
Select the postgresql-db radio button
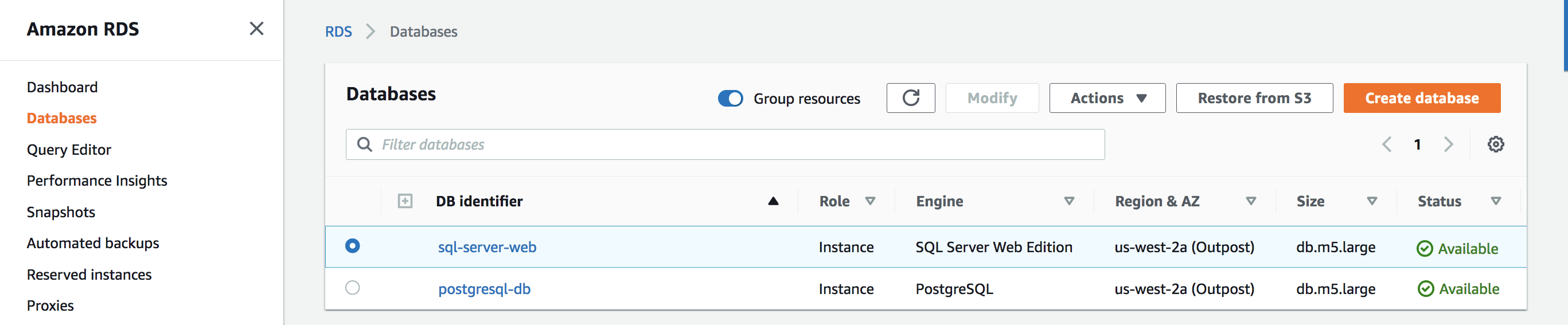pyautogui.click(x=353, y=287)
